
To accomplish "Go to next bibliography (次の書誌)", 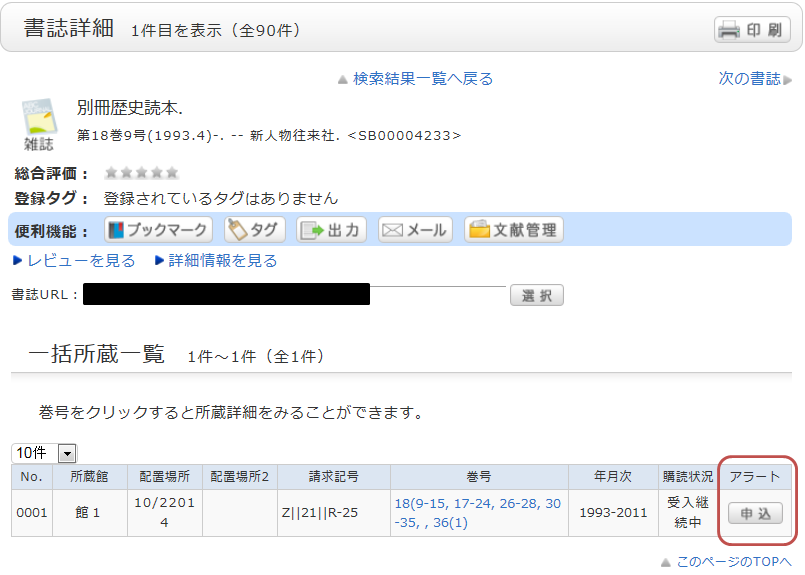I will [750, 79].
